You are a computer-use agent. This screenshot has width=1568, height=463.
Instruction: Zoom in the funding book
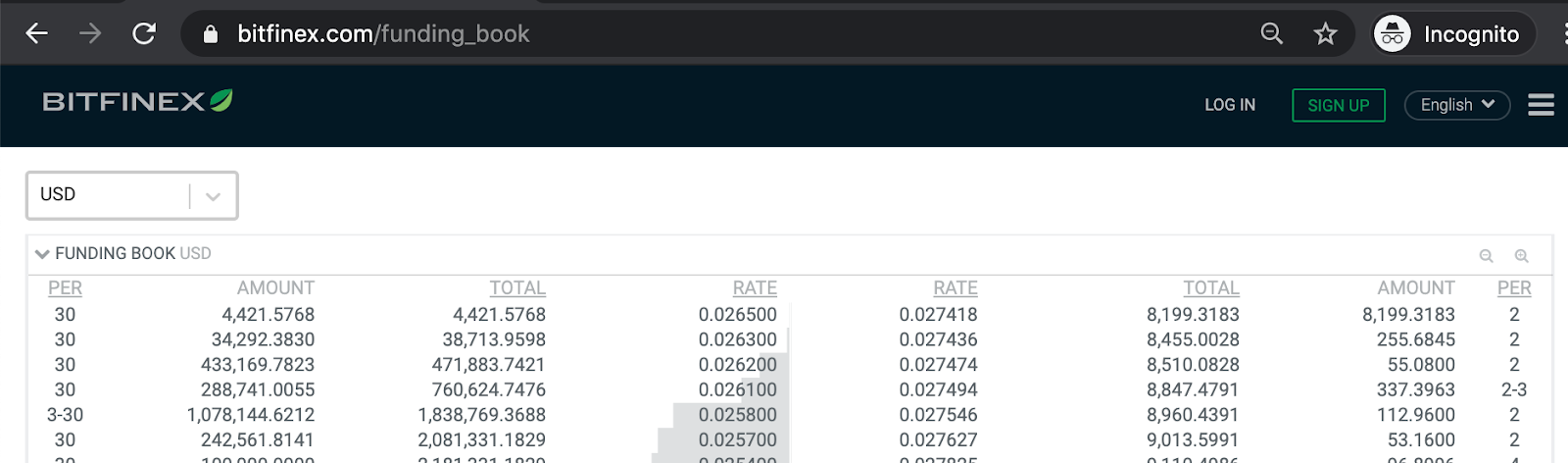(x=1521, y=256)
